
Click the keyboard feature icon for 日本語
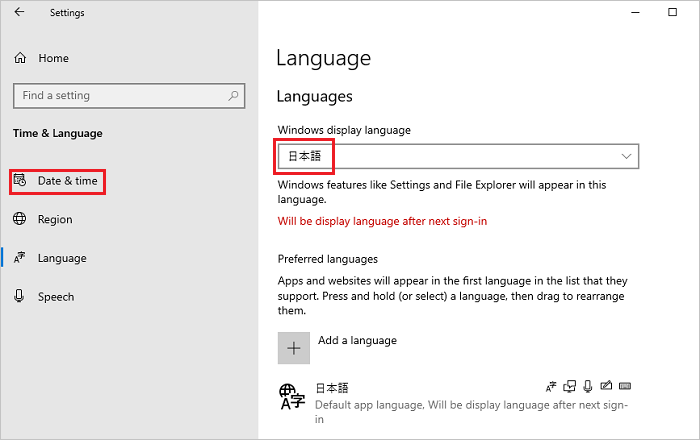625,386
